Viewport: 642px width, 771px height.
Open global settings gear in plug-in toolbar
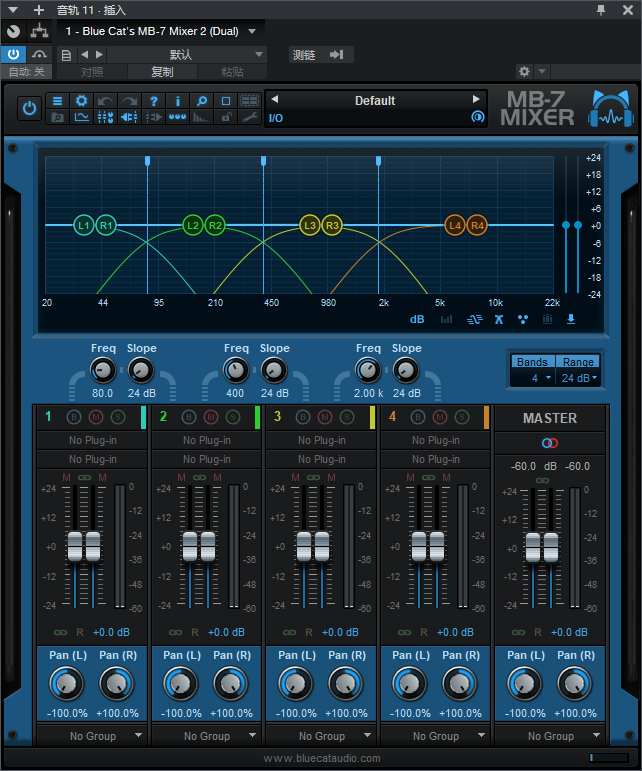[81, 101]
